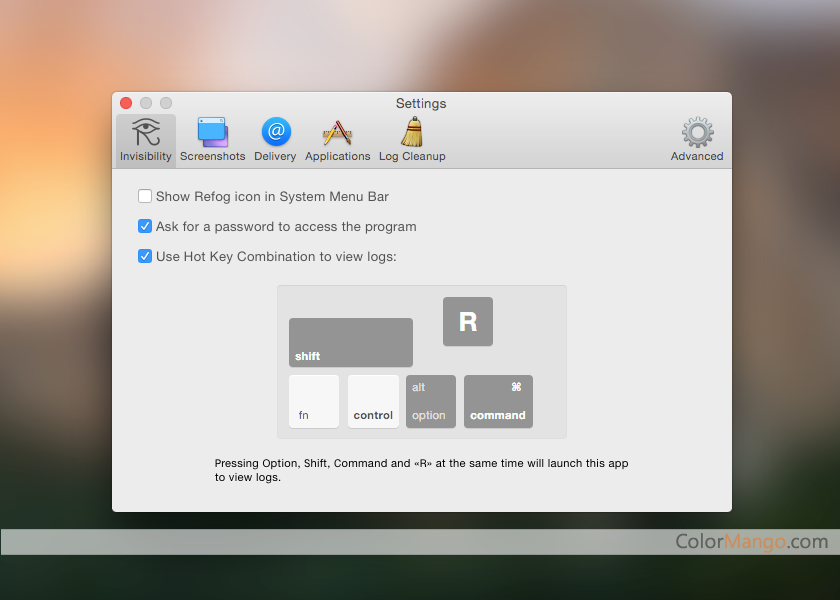
Task: Close the Settings window
Action: tap(126, 103)
